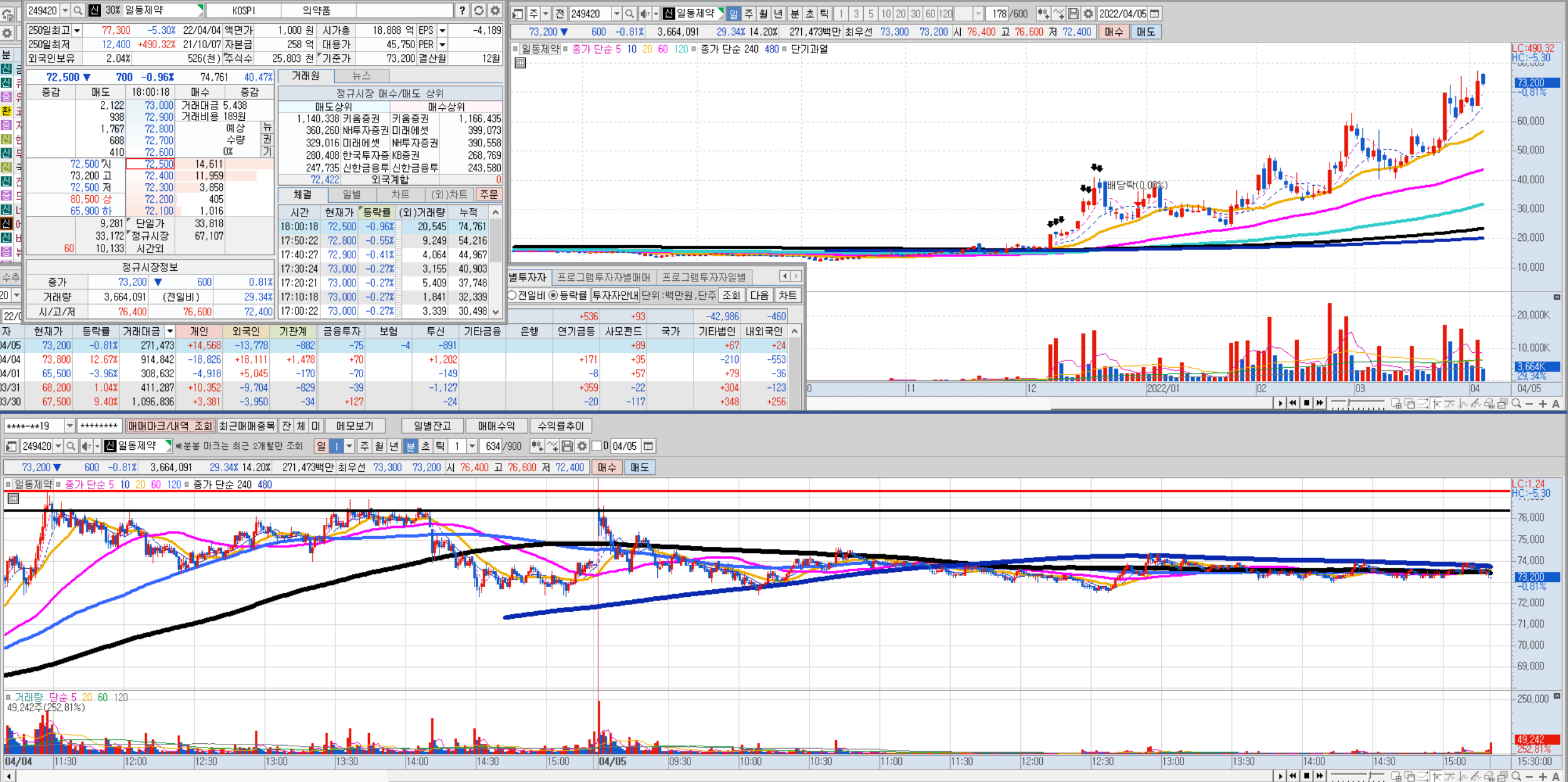Click line overlay icon in top chart toolbar
This screenshot has height=782, width=1568.
[1058, 14]
